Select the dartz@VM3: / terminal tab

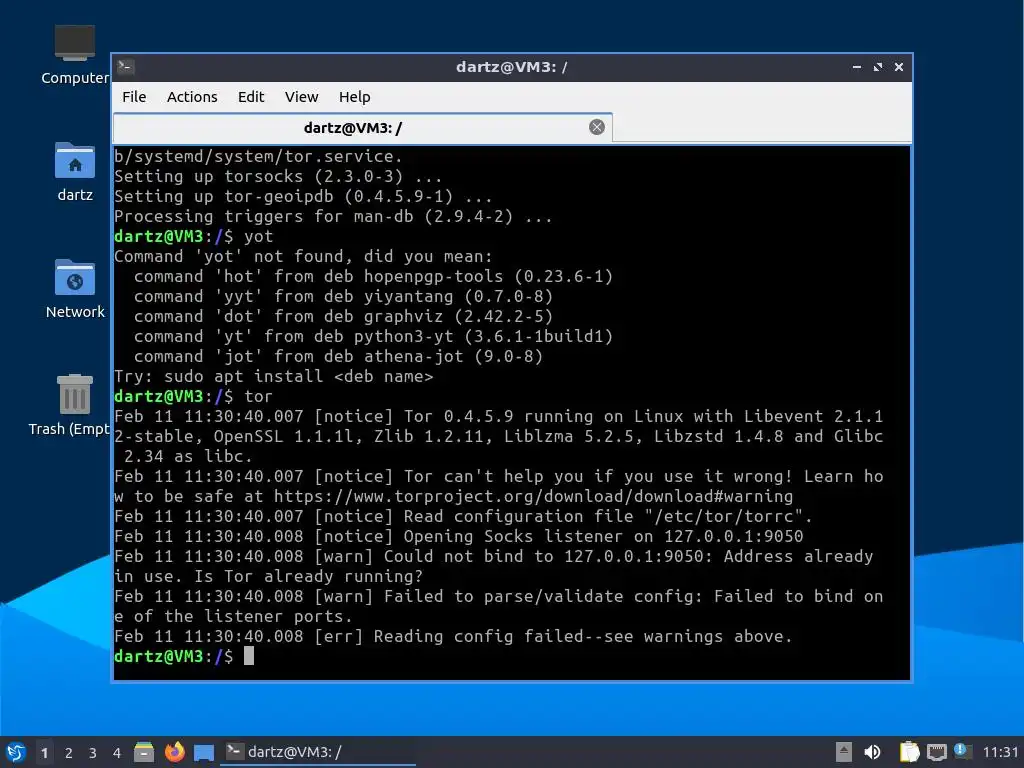click(x=362, y=127)
